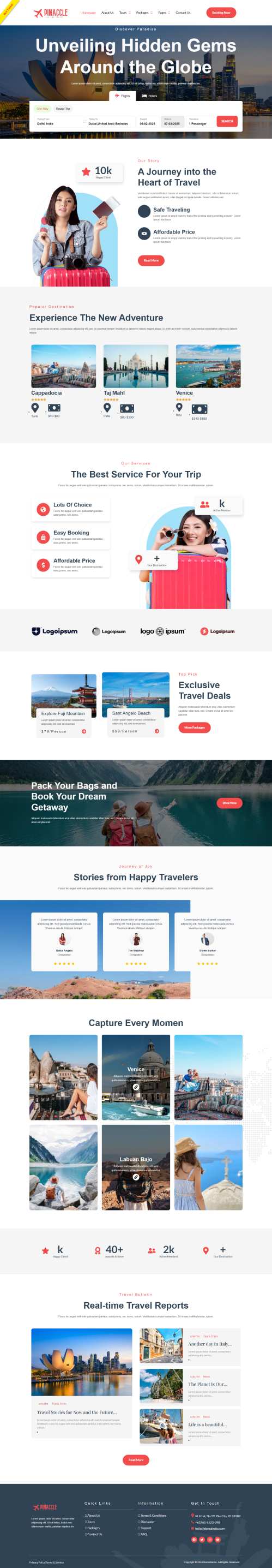Click the More Packages button
Image resolution: width=272 pixels, height=1568 pixels.
point(195,728)
